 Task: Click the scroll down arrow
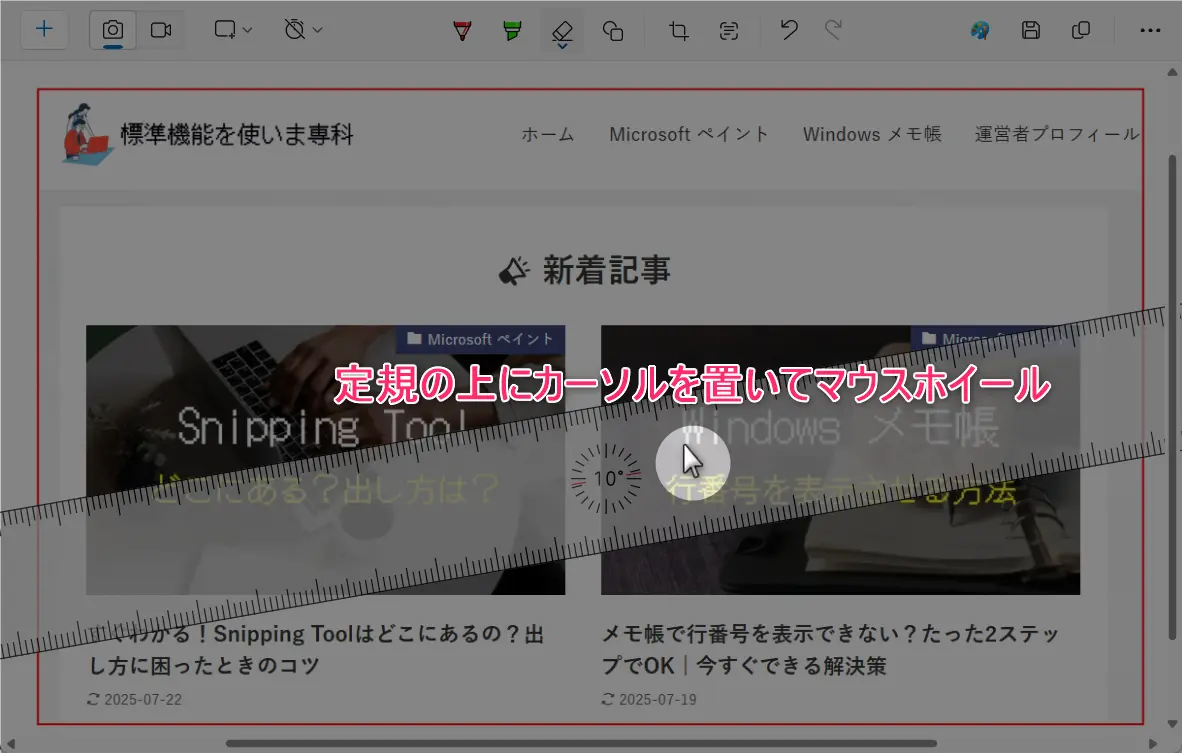[1172, 723]
